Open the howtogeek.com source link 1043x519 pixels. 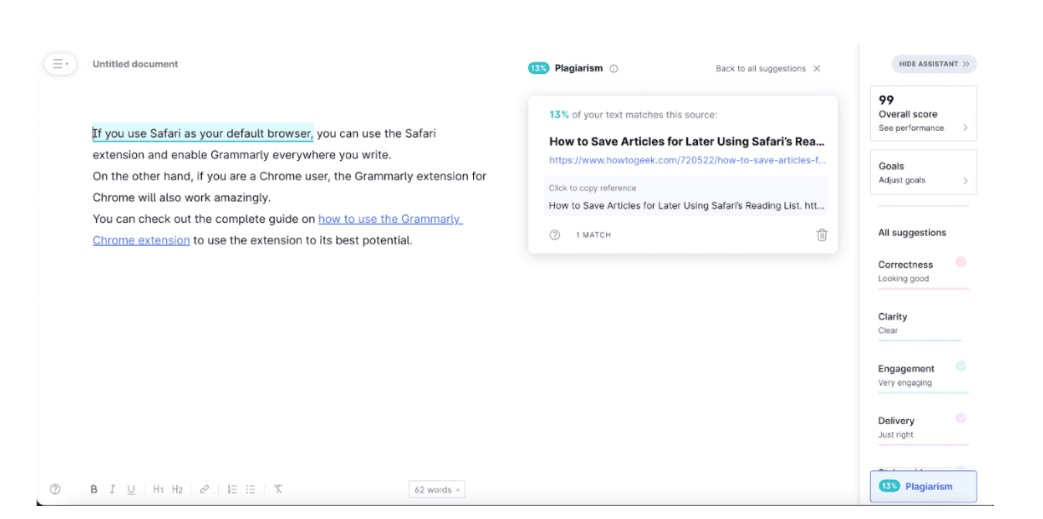686,160
